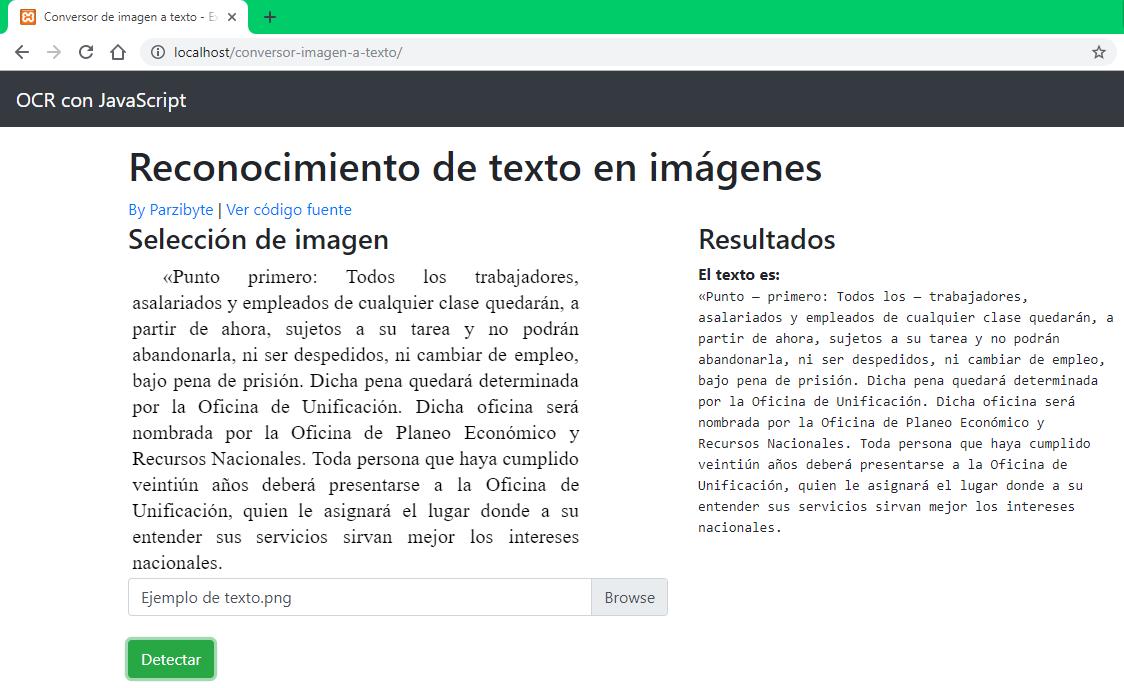Screen dimensions: 1124x688
Task: Open the Ver código fuente link
Action: tap(289, 210)
